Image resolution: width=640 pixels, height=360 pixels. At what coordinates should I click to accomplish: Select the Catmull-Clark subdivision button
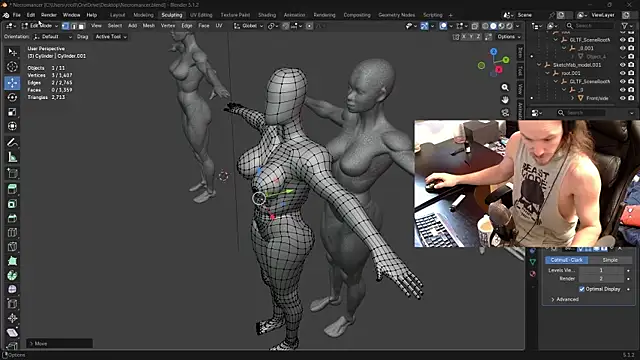(567, 260)
